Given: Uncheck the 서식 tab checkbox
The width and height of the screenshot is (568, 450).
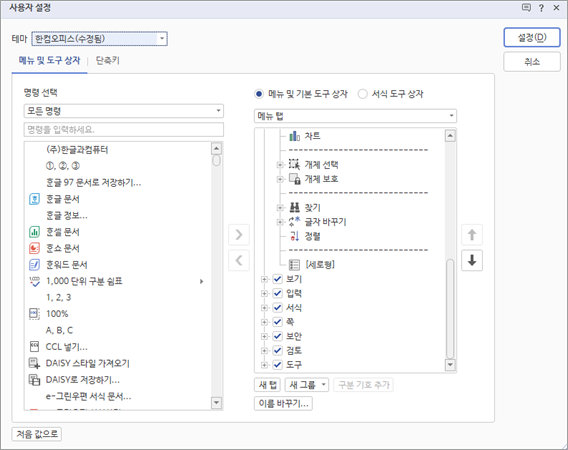Looking at the screenshot, I should [x=277, y=308].
